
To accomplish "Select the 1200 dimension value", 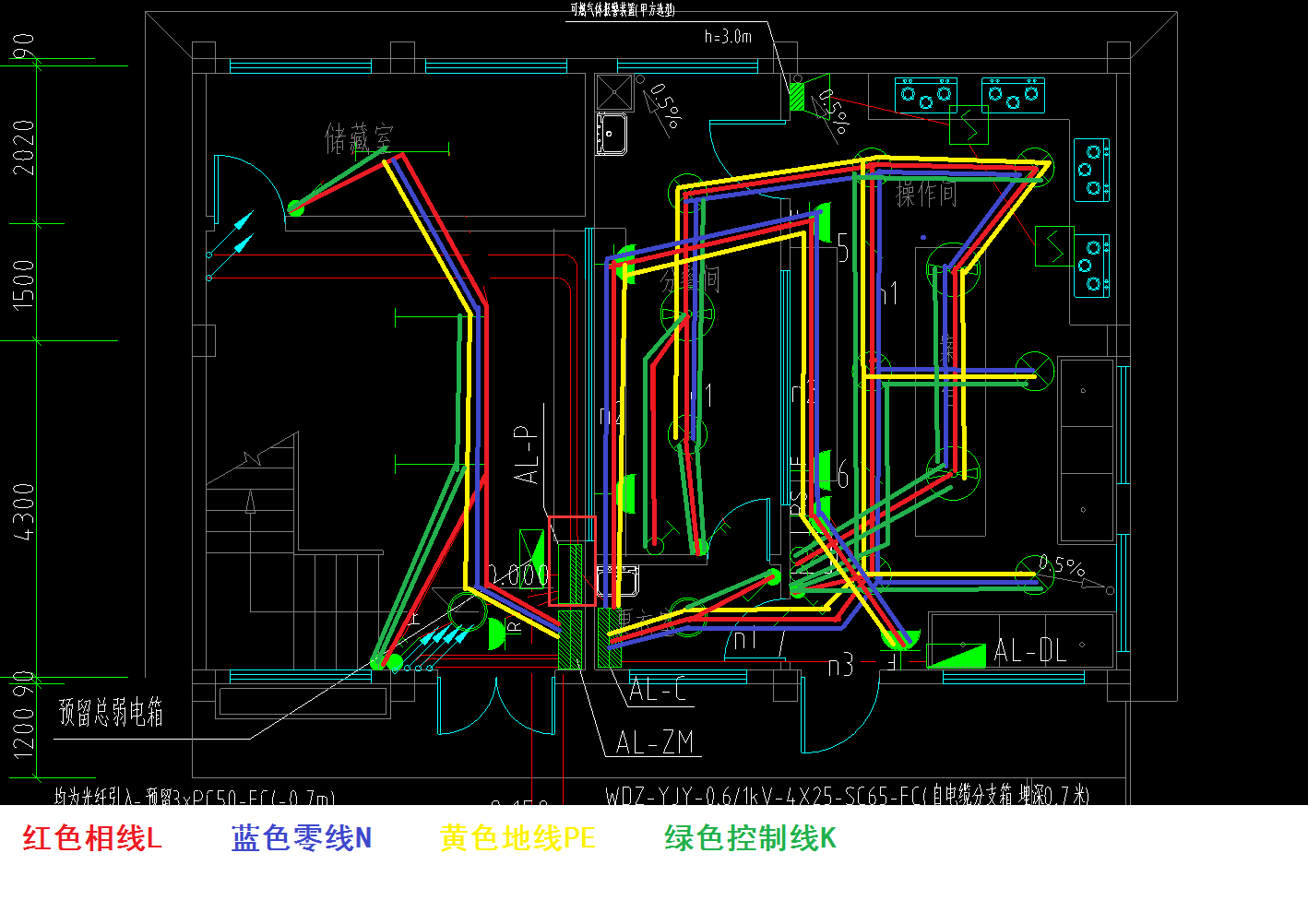I will tap(24, 734).
